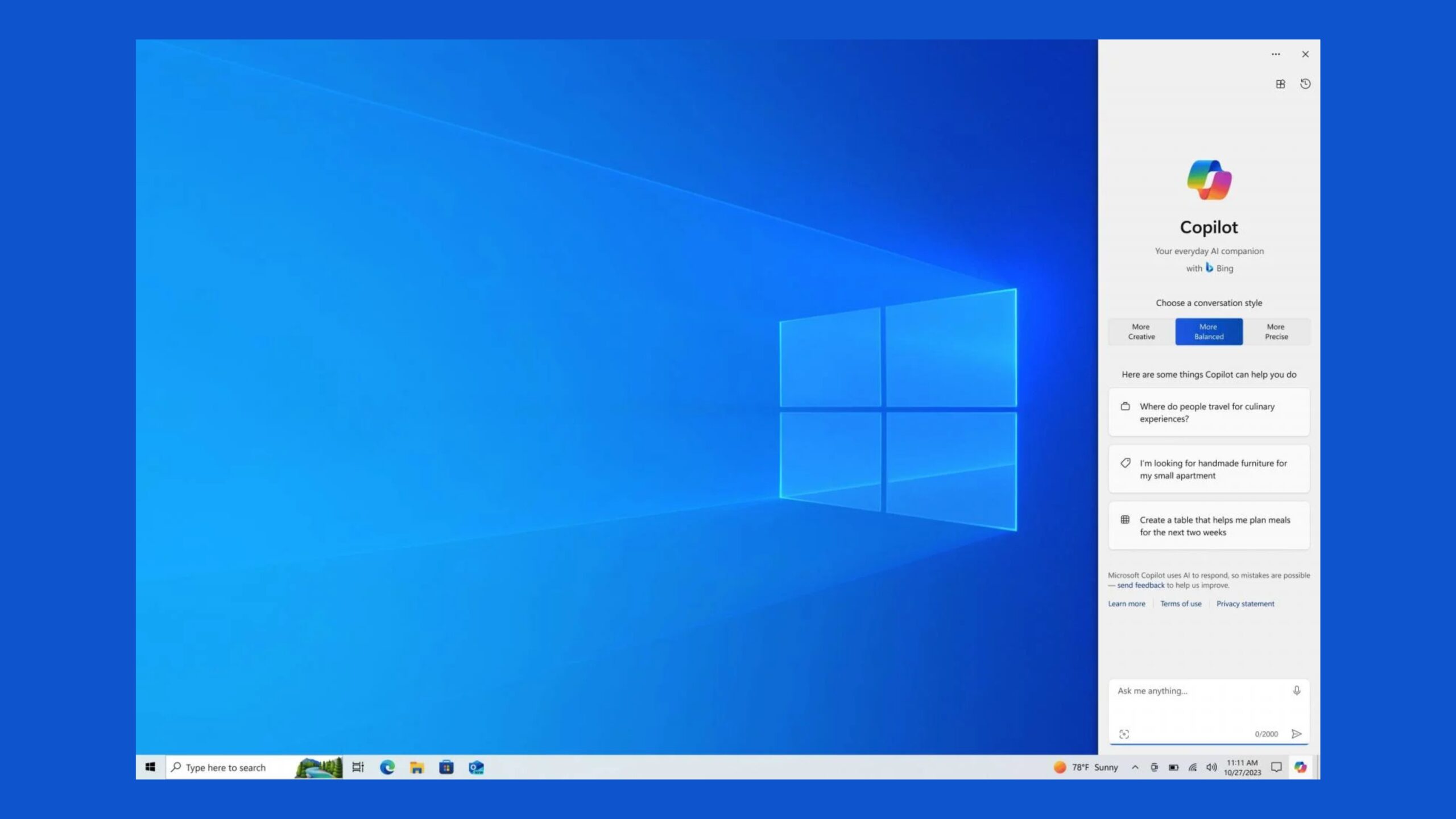
Task: Open the 78°F Sunny weather widget
Action: [x=1086, y=767]
